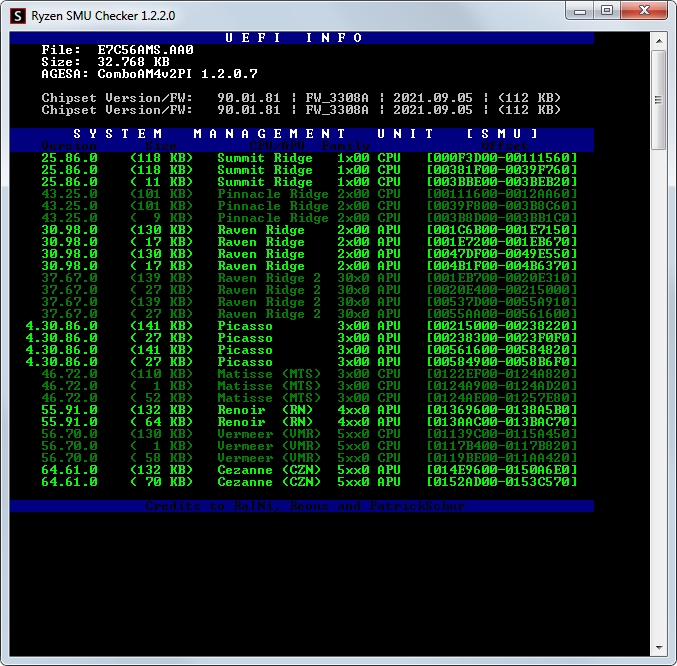Click Raven Ridge 2 offset [0020E400-00215000]
677x666 pixels.
coord(502,290)
